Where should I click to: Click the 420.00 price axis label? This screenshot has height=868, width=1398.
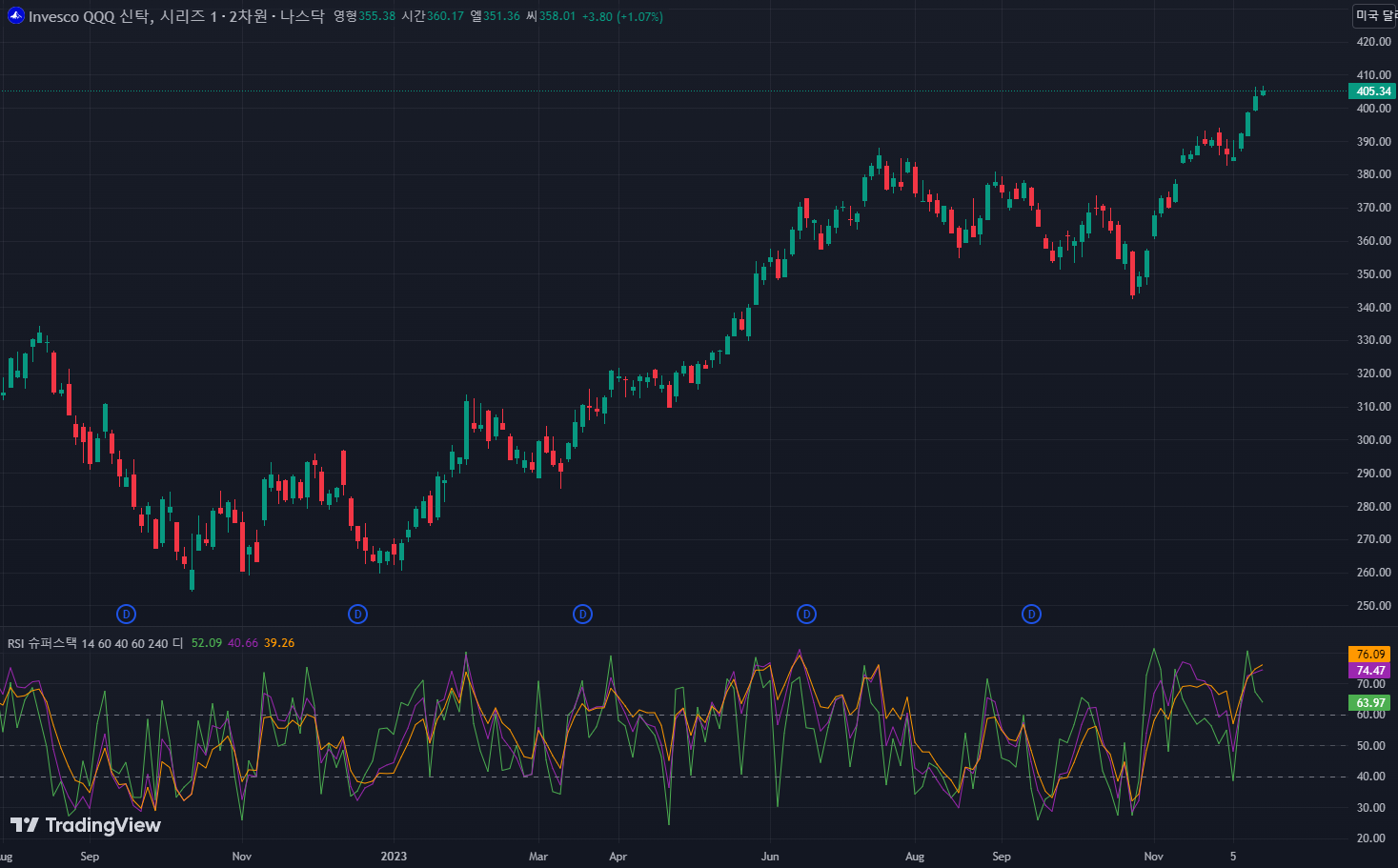[1374, 42]
